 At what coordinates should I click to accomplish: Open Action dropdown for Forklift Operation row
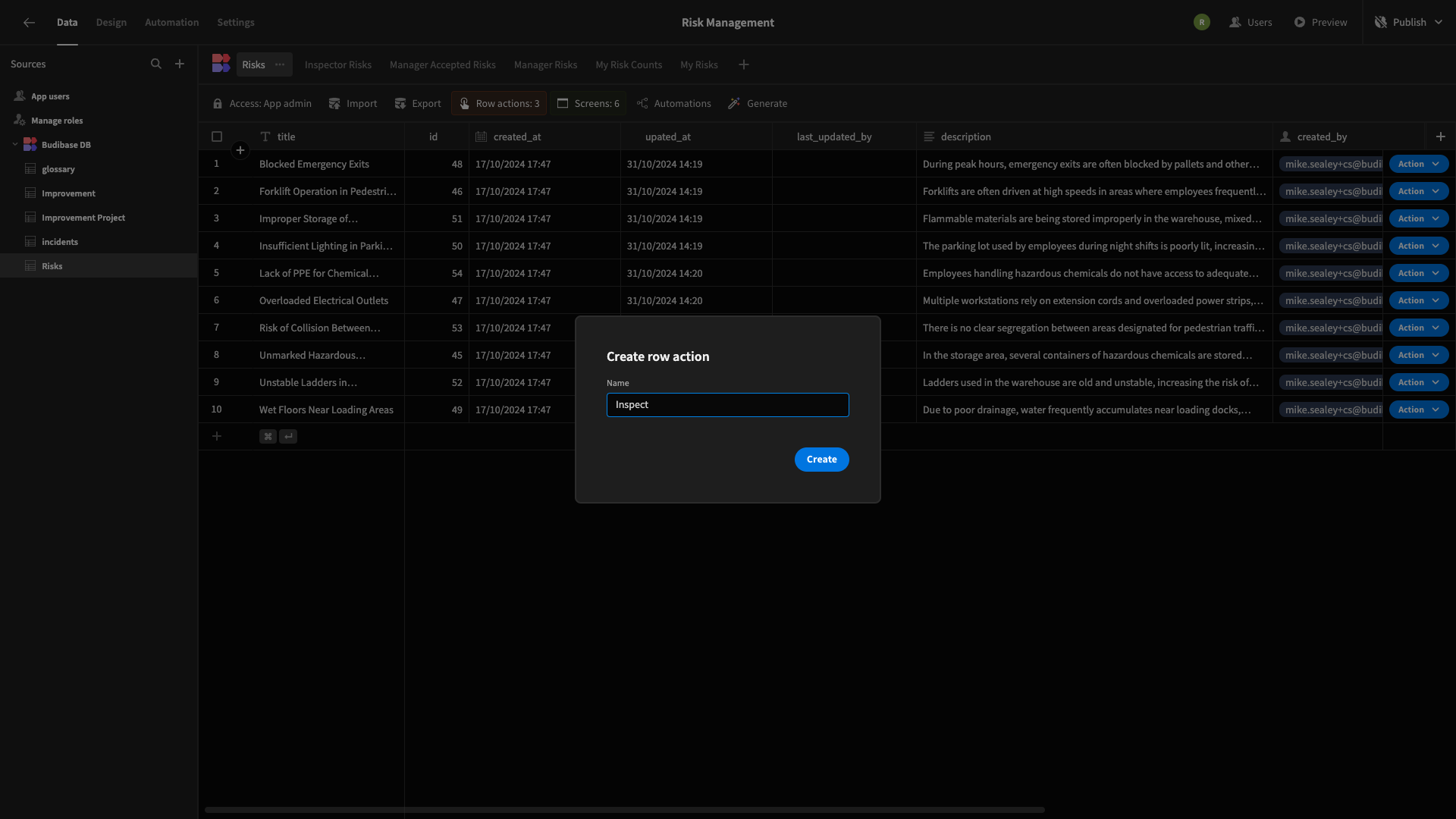(x=1419, y=191)
